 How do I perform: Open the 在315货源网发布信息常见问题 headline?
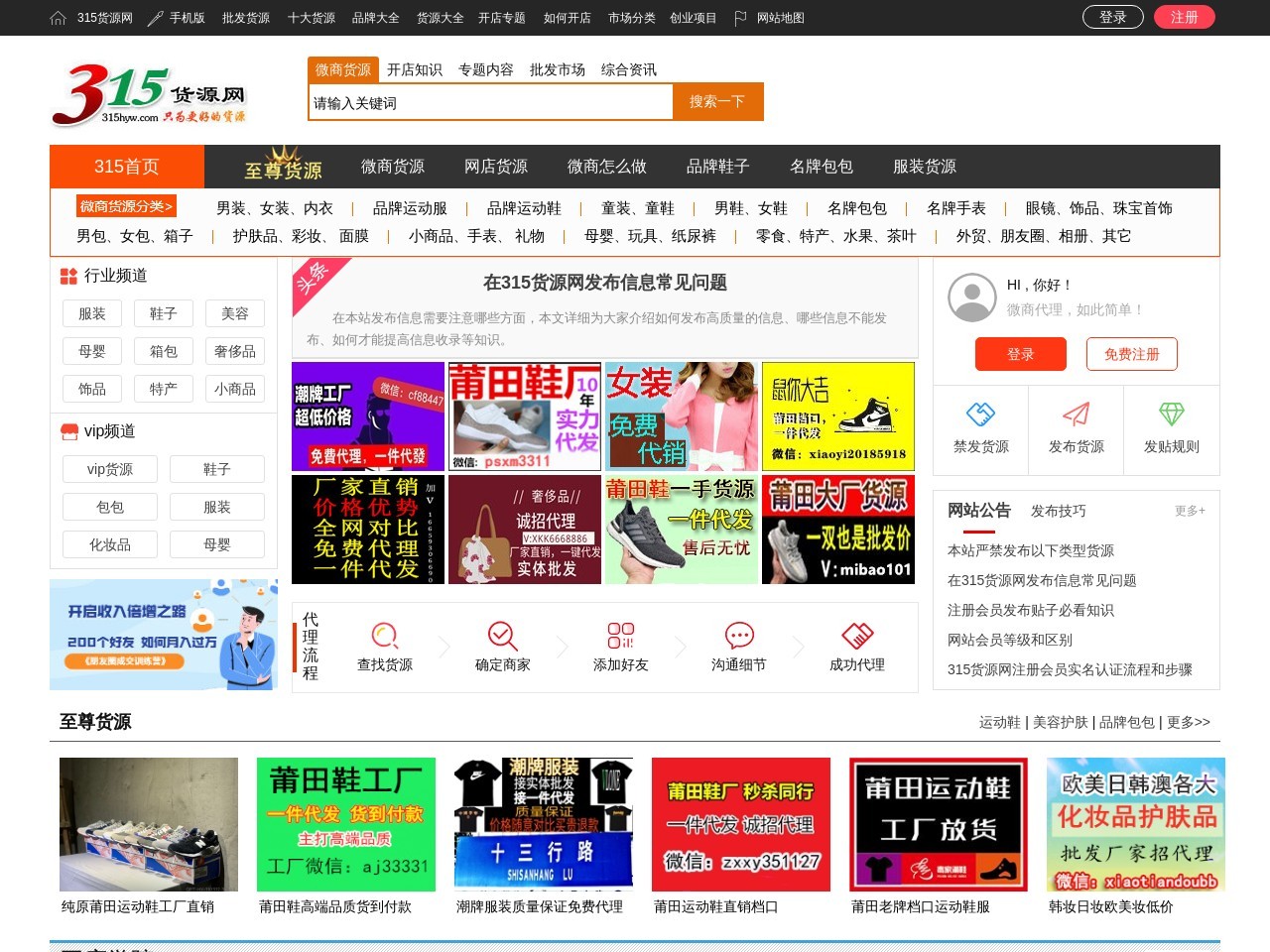[x=605, y=283]
